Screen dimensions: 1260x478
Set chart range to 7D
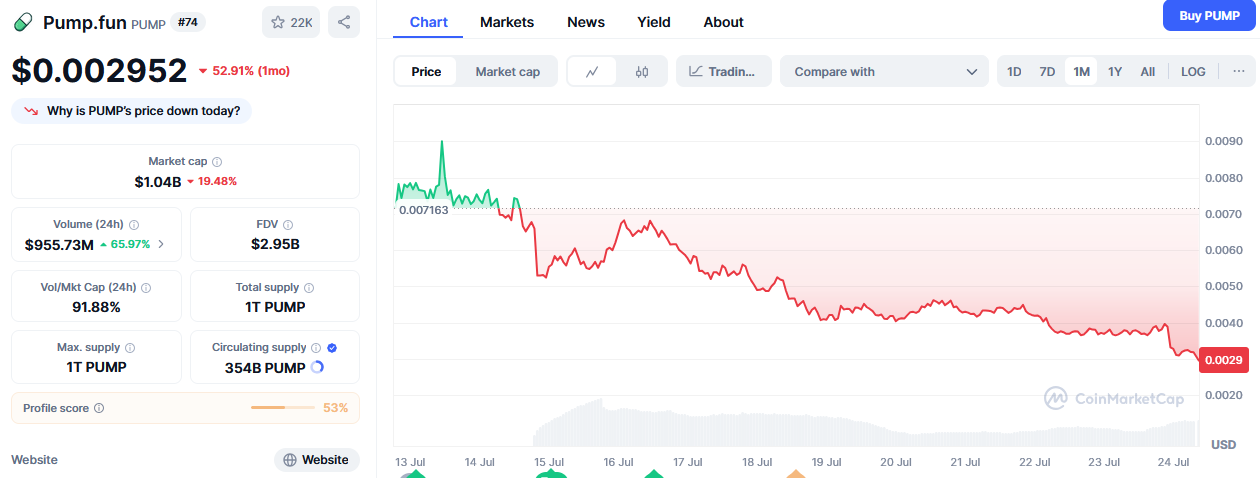click(1047, 71)
